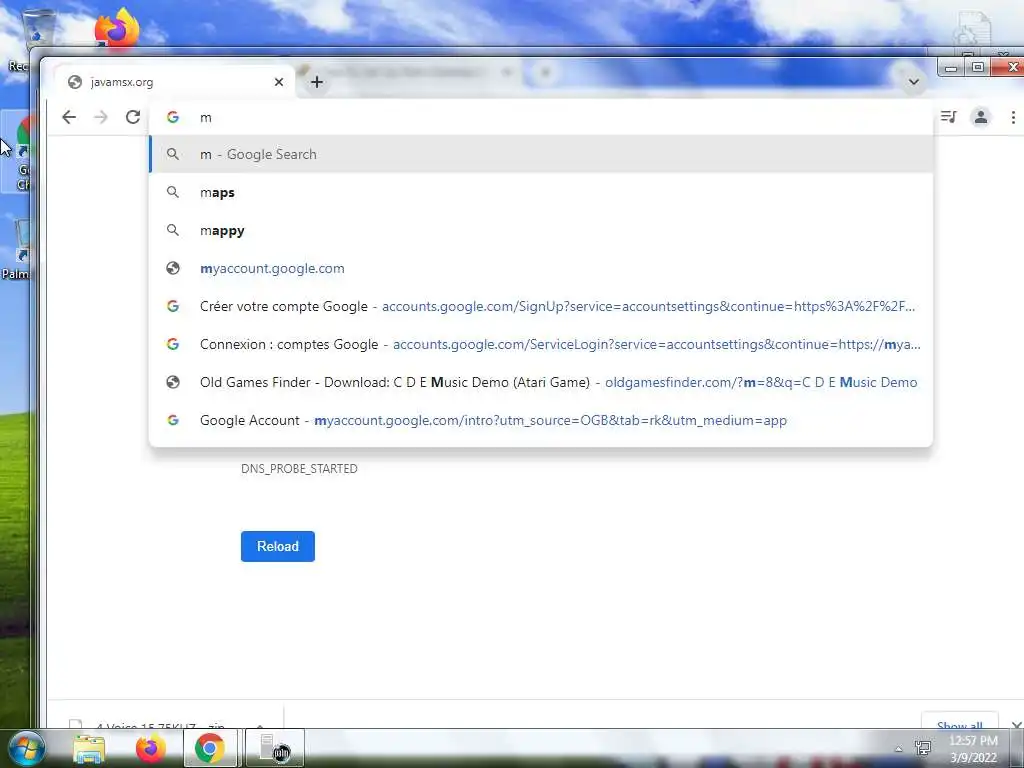This screenshot has height=768, width=1024.
Task: Select 'Créer votre compte Google' suggestion
Action: (x=541, y=306)
